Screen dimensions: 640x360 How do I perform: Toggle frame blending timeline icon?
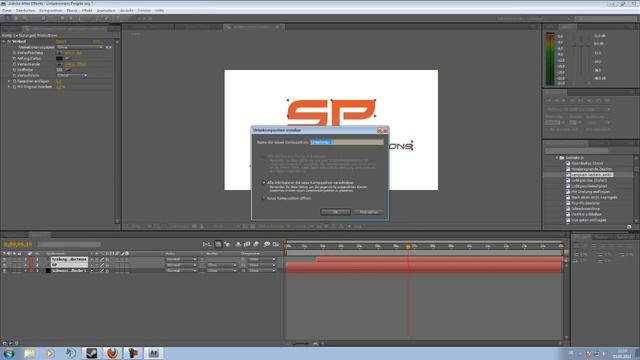pos(247,244)
